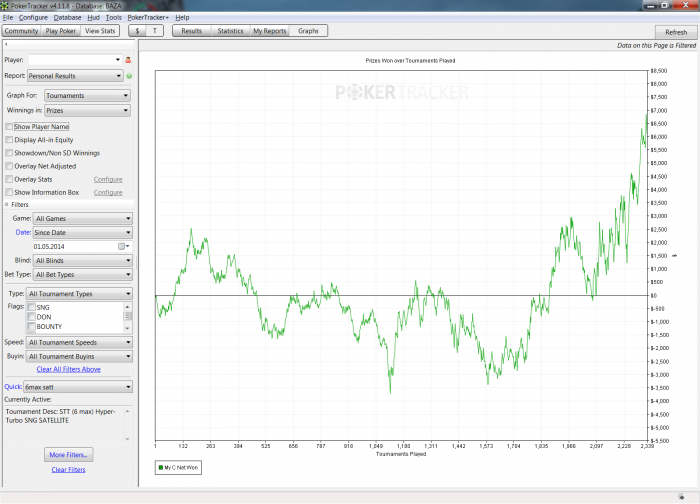
Task: Select the dollar sign cash games button
Action: pyautogui.click(x=138, y=31)
